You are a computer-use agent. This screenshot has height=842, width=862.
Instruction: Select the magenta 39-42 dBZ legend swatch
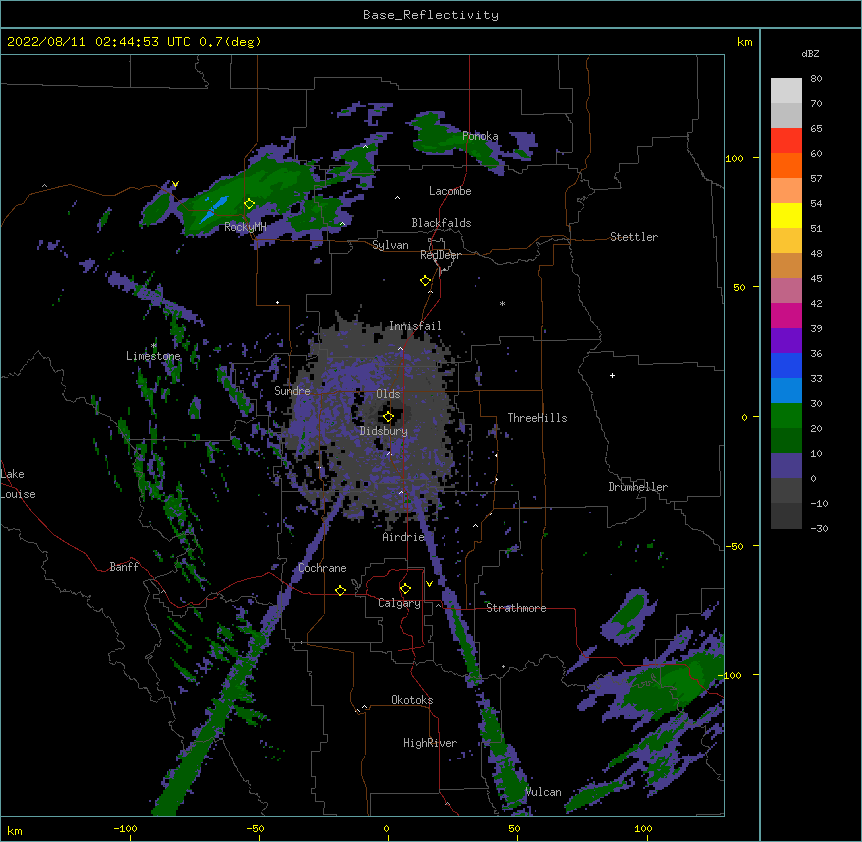(x=786, y=315)
